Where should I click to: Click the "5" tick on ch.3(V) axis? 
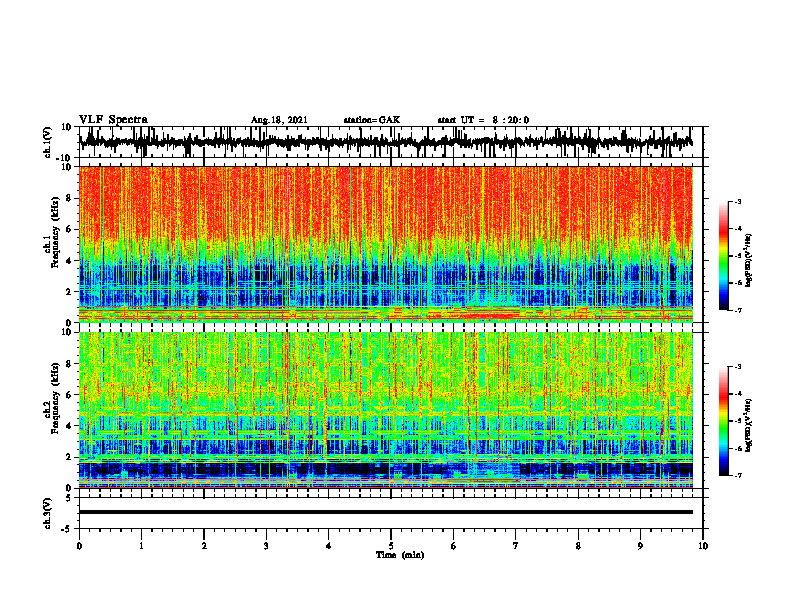click(69, 497)
